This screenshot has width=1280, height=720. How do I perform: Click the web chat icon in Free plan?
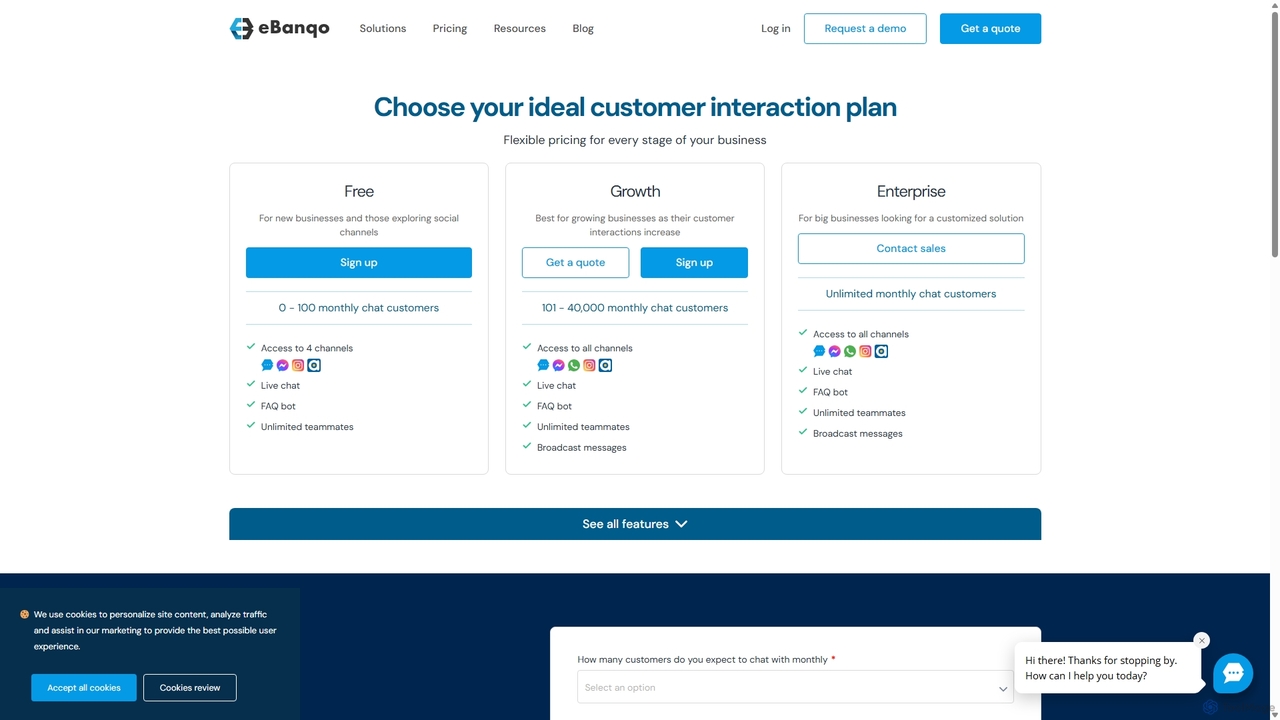coord(267,365)
